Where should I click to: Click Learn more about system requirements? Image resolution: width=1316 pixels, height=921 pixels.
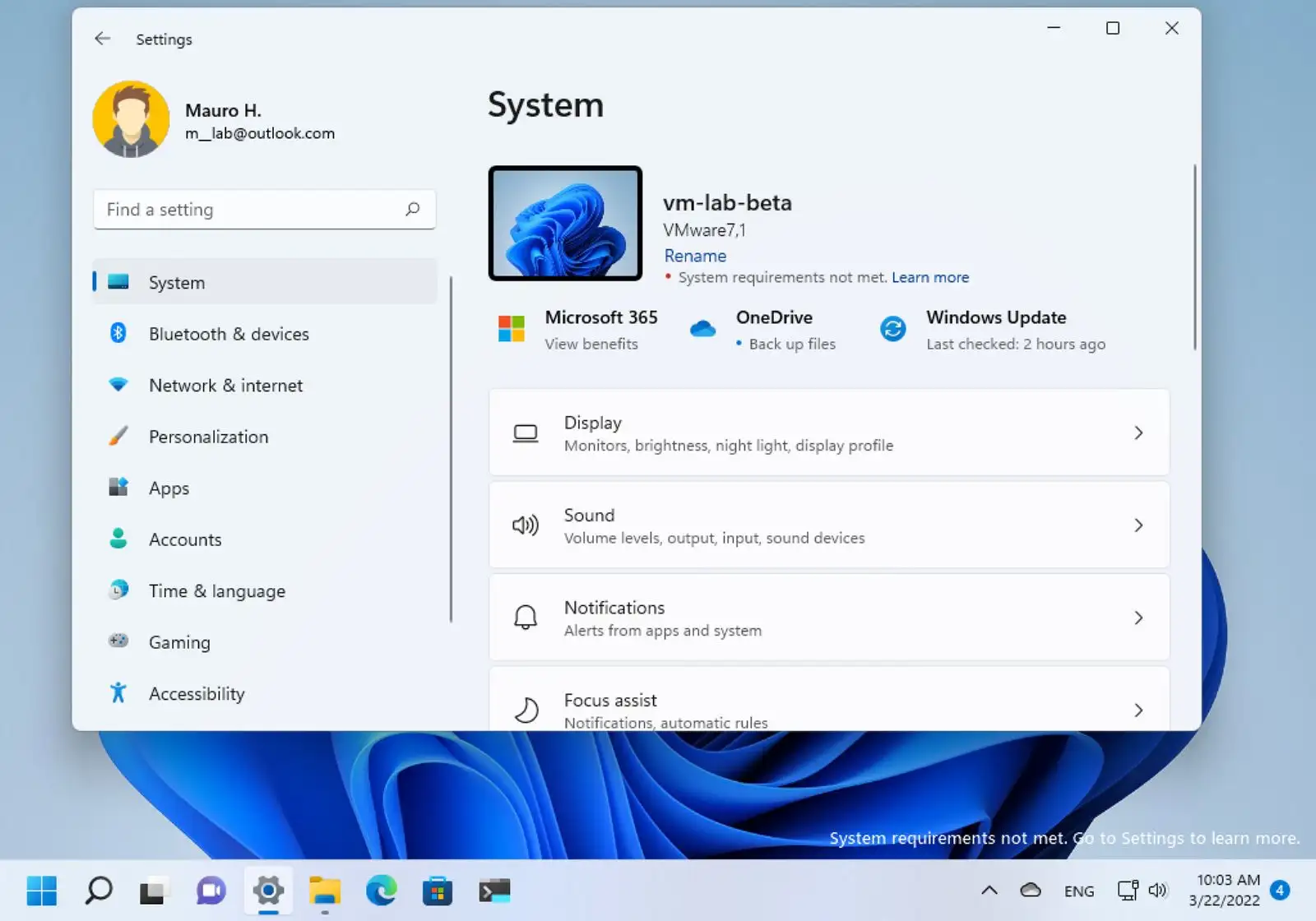point(930,278)
